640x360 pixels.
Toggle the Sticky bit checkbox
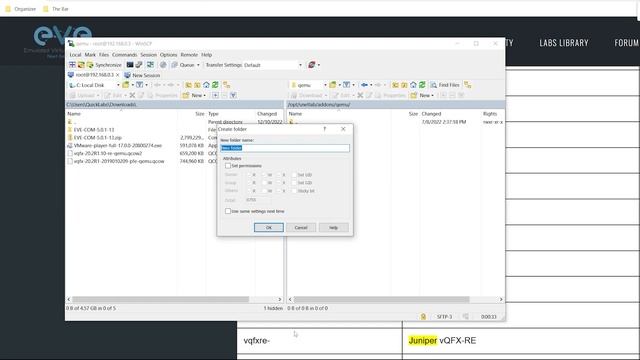pyautogui.click(x=294, y=191)
